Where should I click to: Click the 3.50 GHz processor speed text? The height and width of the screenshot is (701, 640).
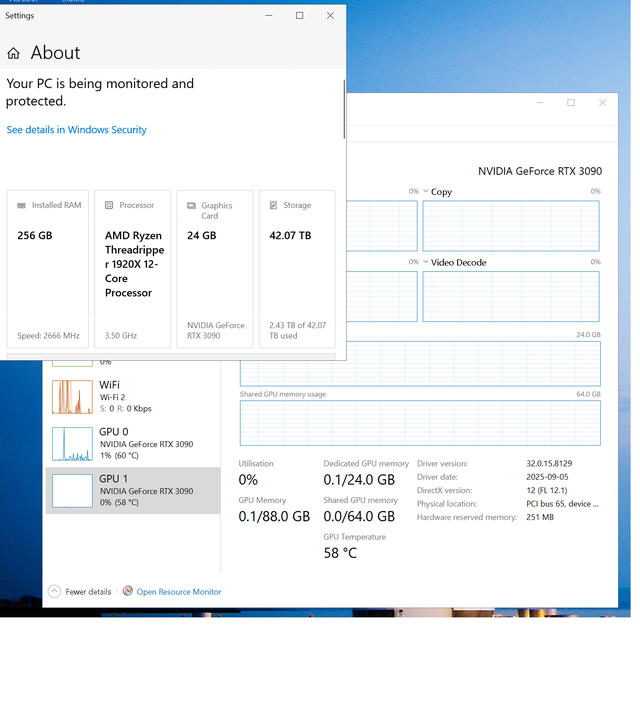tap(121, 336)
